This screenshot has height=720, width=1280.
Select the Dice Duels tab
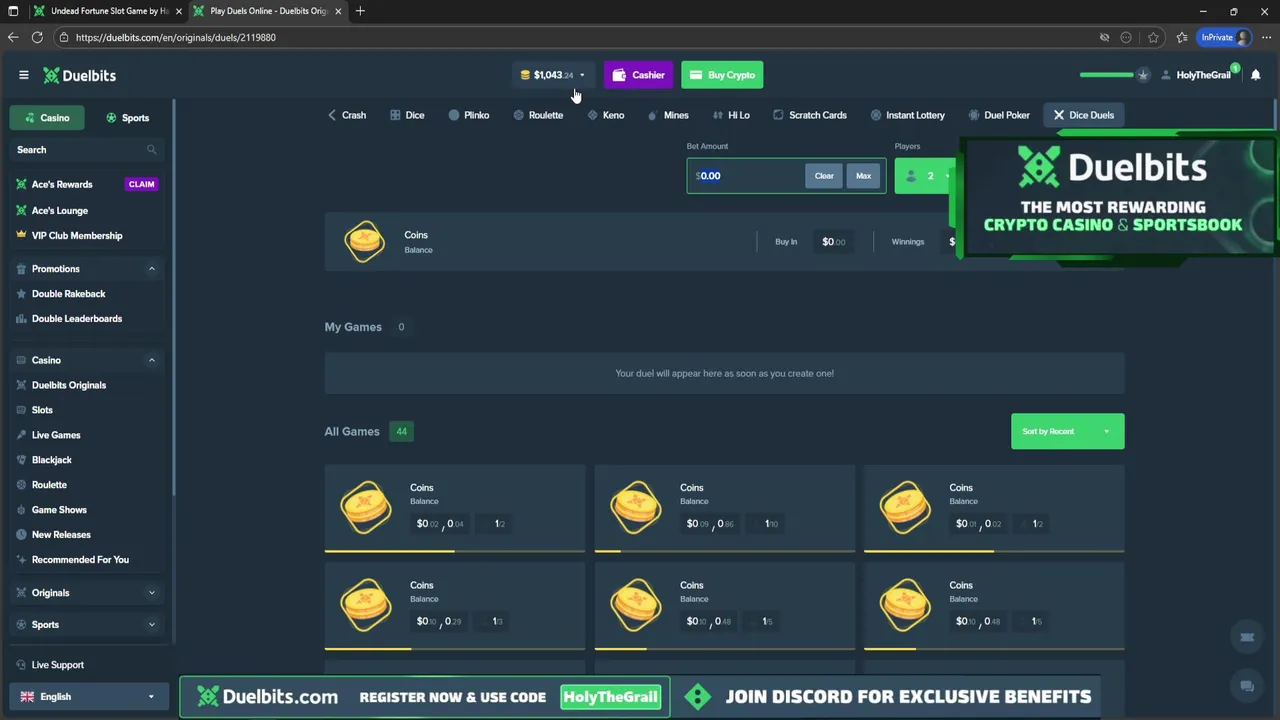pyautogui.click(x=1084, y=115)
